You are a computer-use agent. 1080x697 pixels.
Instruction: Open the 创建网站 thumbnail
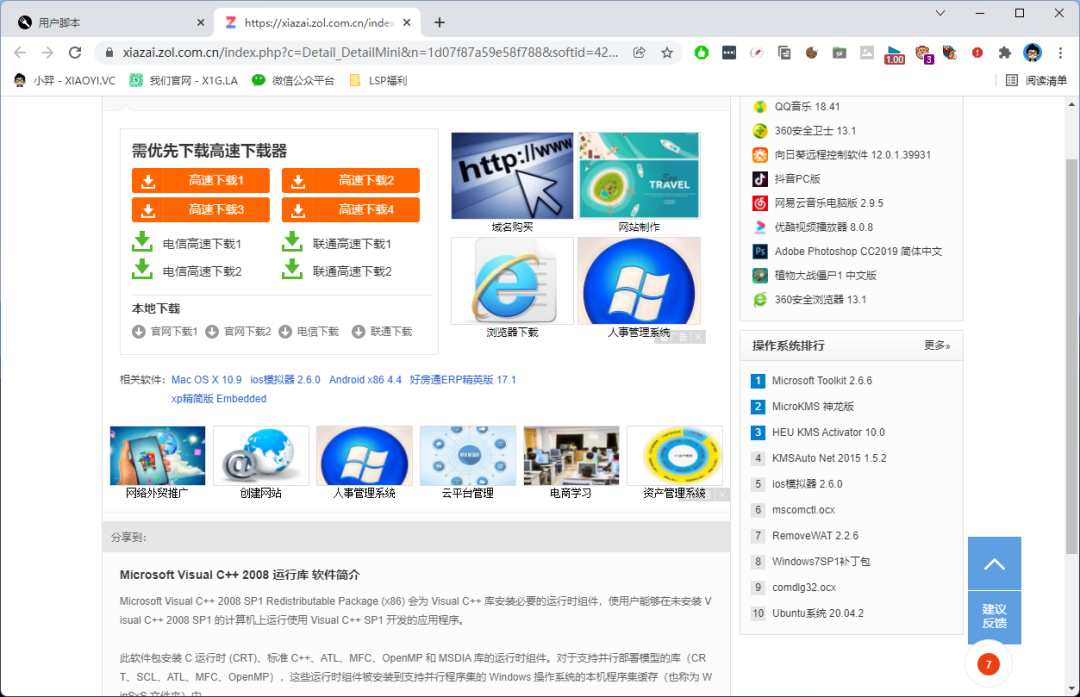pyautogui.click(x=261, y=456)
